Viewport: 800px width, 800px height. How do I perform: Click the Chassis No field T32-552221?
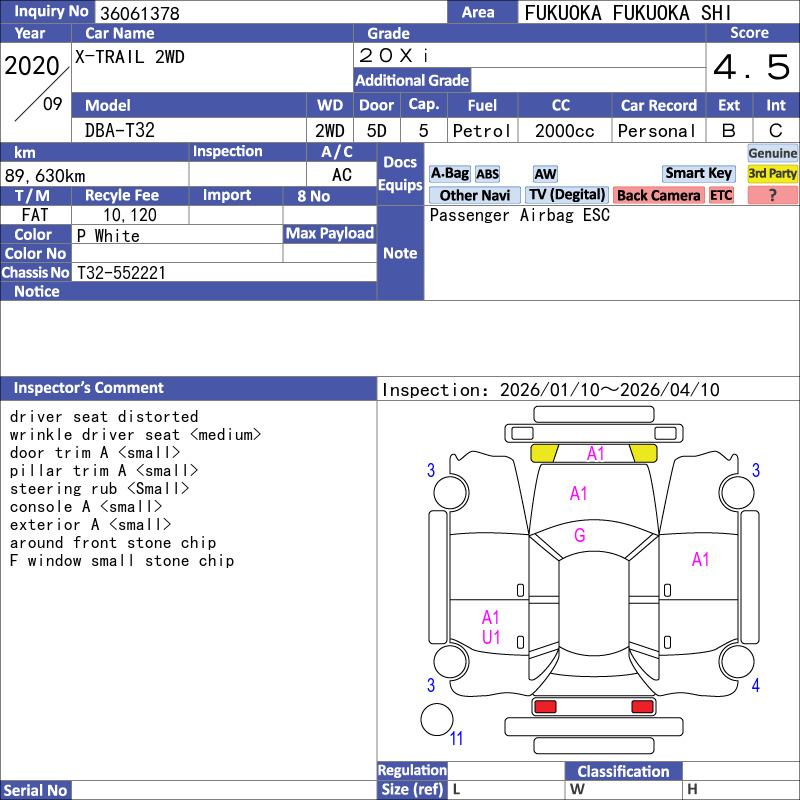click(x=121, y=272)
